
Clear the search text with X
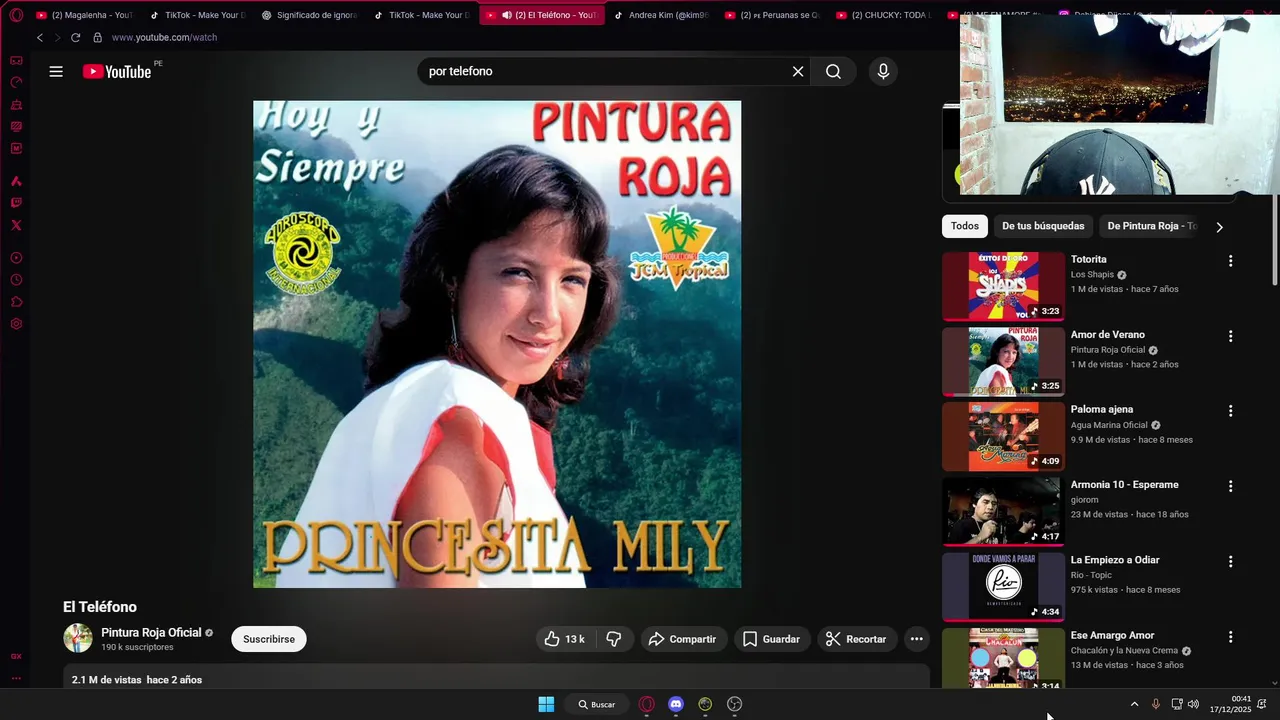[x=798, y=71]
